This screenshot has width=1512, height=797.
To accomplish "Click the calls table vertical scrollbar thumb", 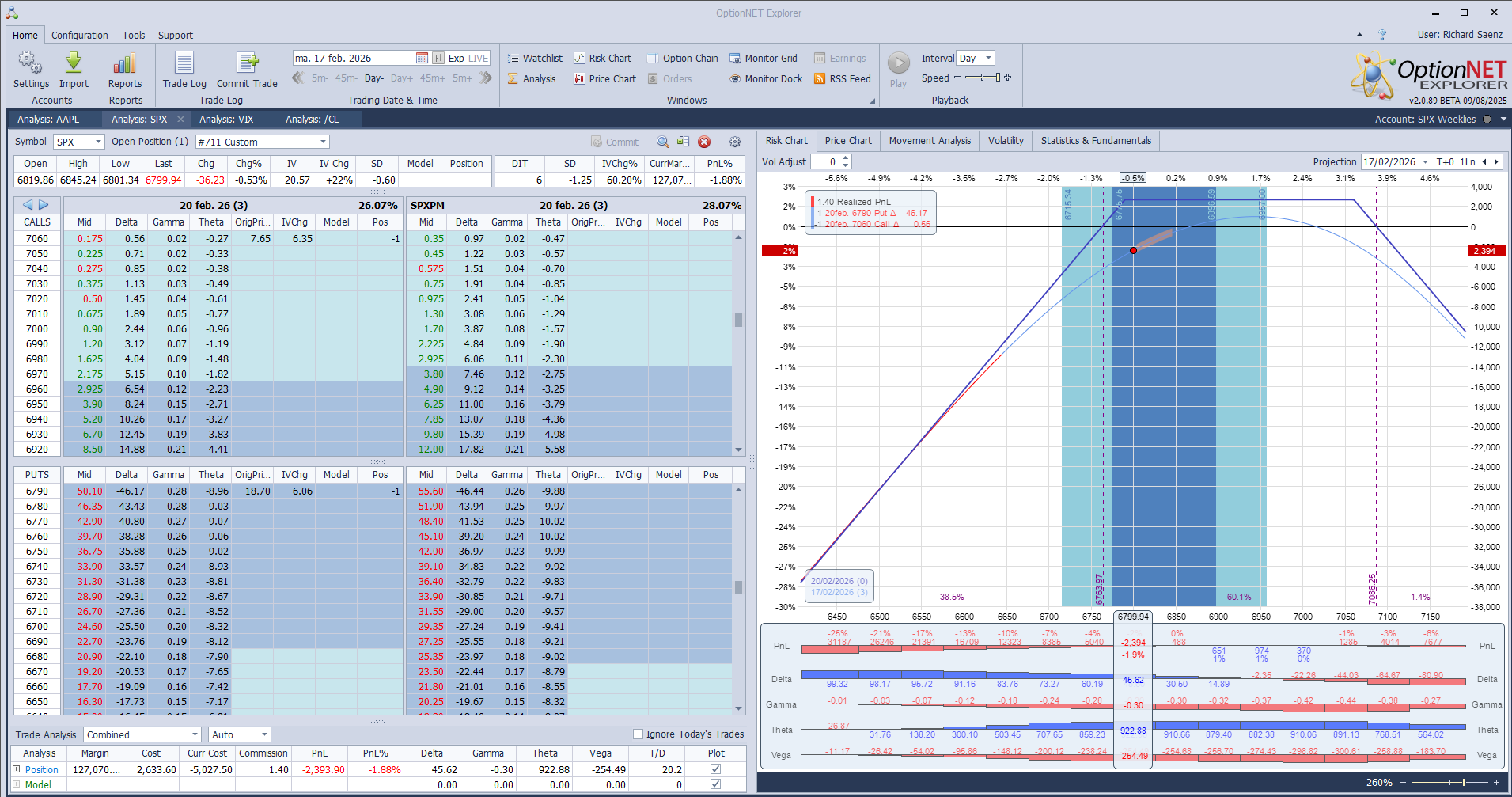I will pyautogui.click(x=738, y=320).
